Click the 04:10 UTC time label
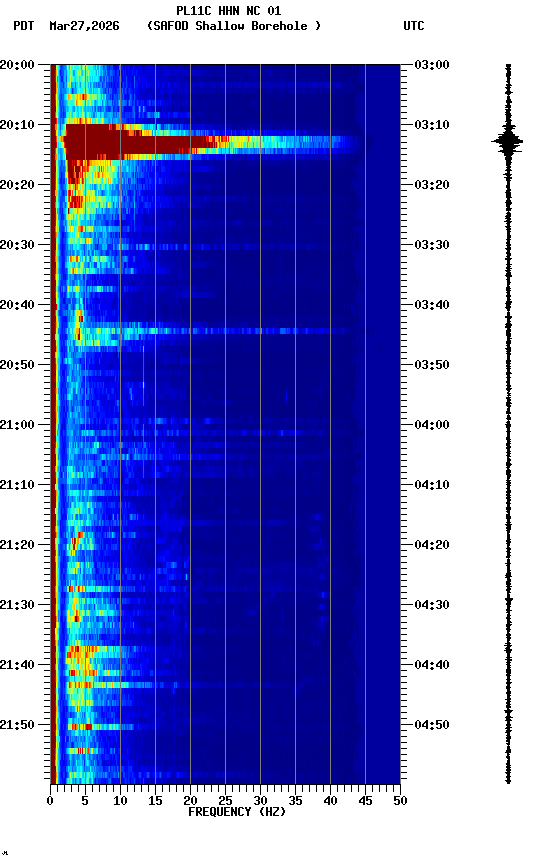This screenshot has height=864, width=552. point(432,485)
